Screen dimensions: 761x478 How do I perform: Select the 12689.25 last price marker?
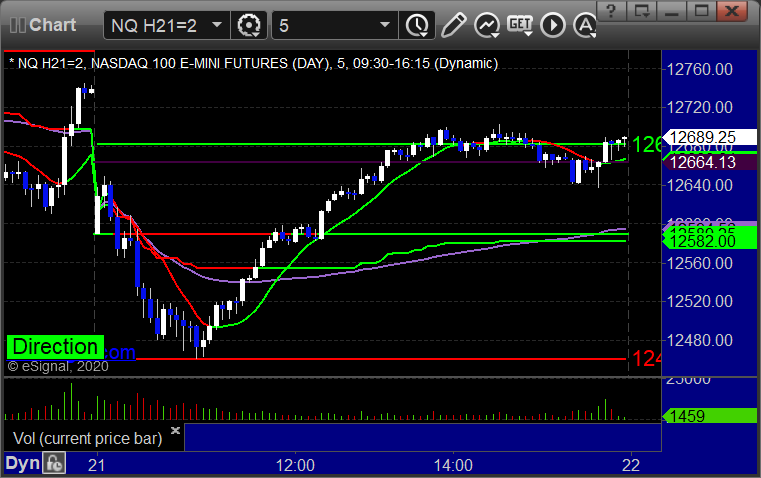click(x=710, y=137)
